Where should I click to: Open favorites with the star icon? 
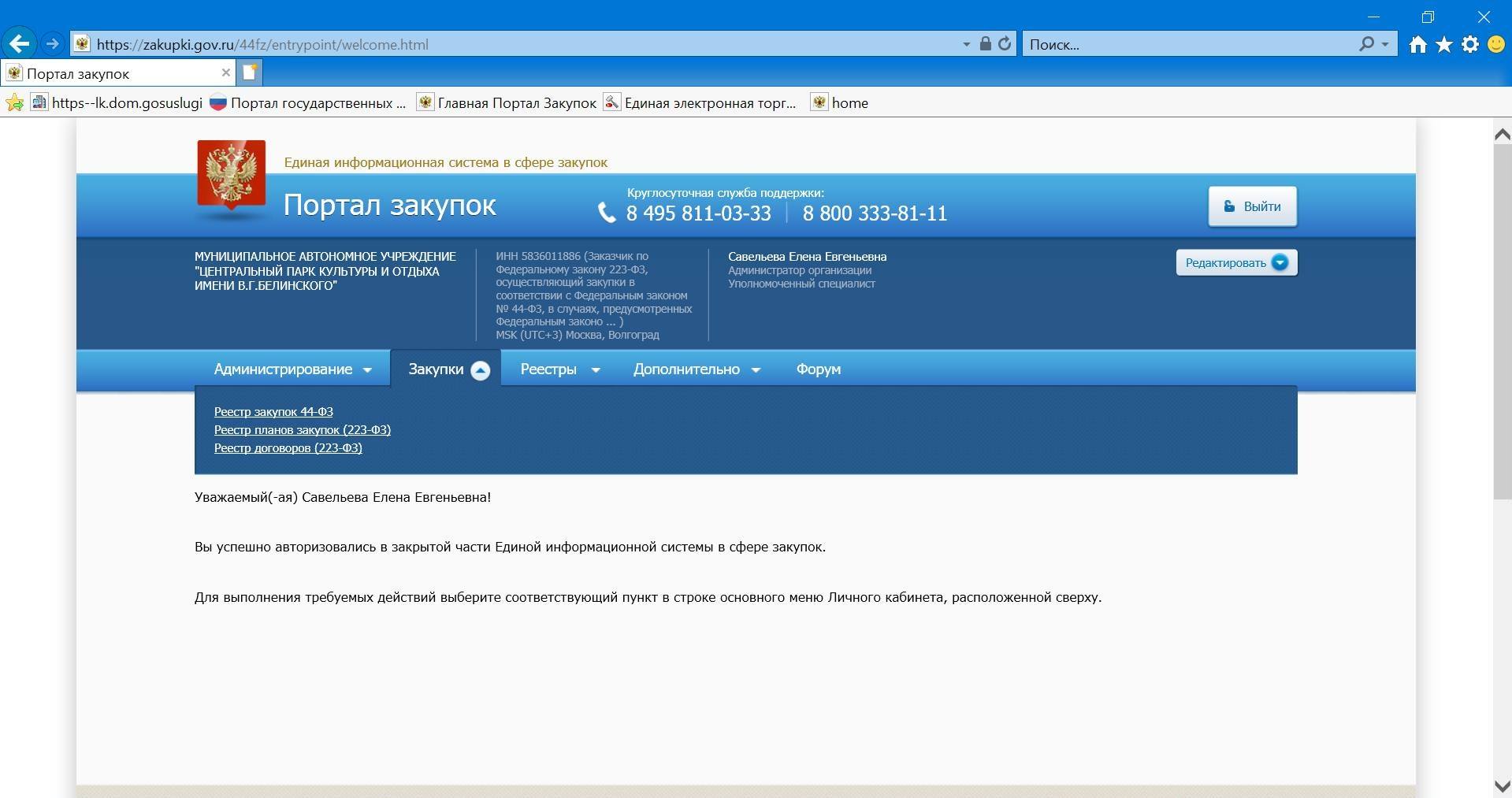point(1443,45)
